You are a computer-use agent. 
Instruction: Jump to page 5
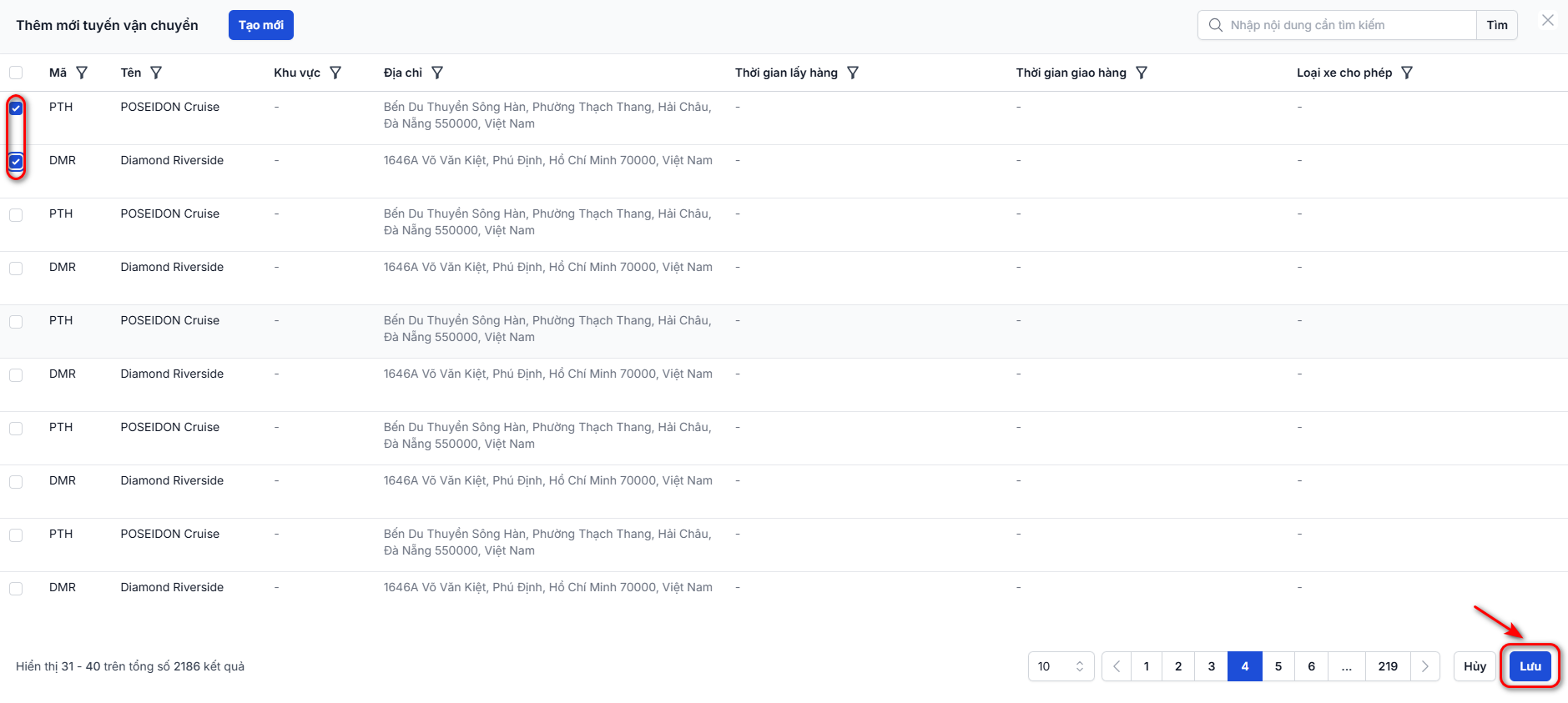(x=1278, y=666)
